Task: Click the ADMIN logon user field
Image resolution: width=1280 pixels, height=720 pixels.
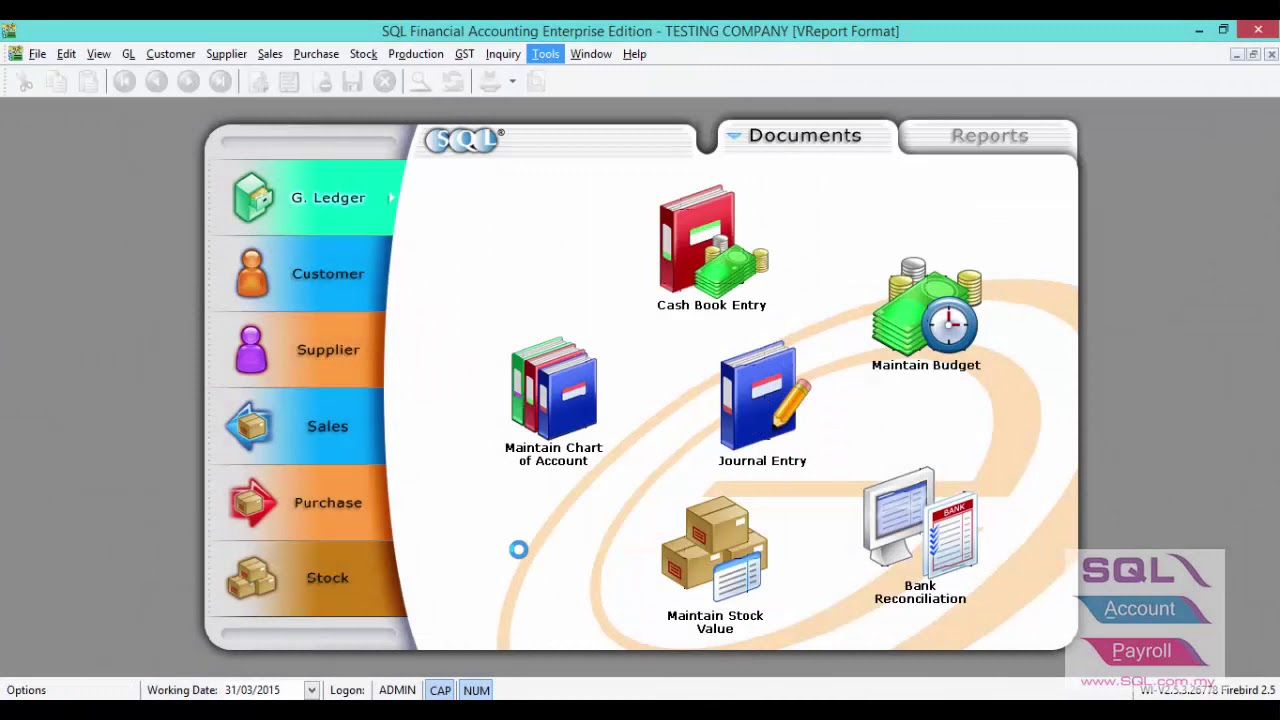Action: coord(397,690)
